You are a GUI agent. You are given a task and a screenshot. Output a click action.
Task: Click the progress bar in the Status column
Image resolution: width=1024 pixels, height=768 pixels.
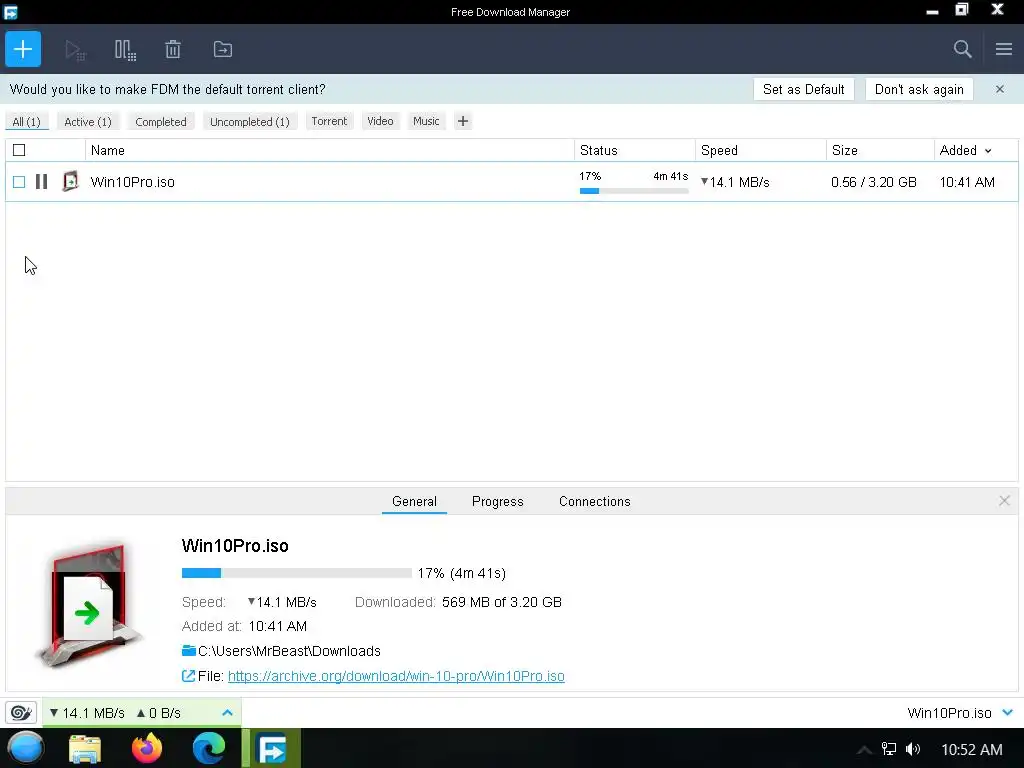(x=633, y=191)
